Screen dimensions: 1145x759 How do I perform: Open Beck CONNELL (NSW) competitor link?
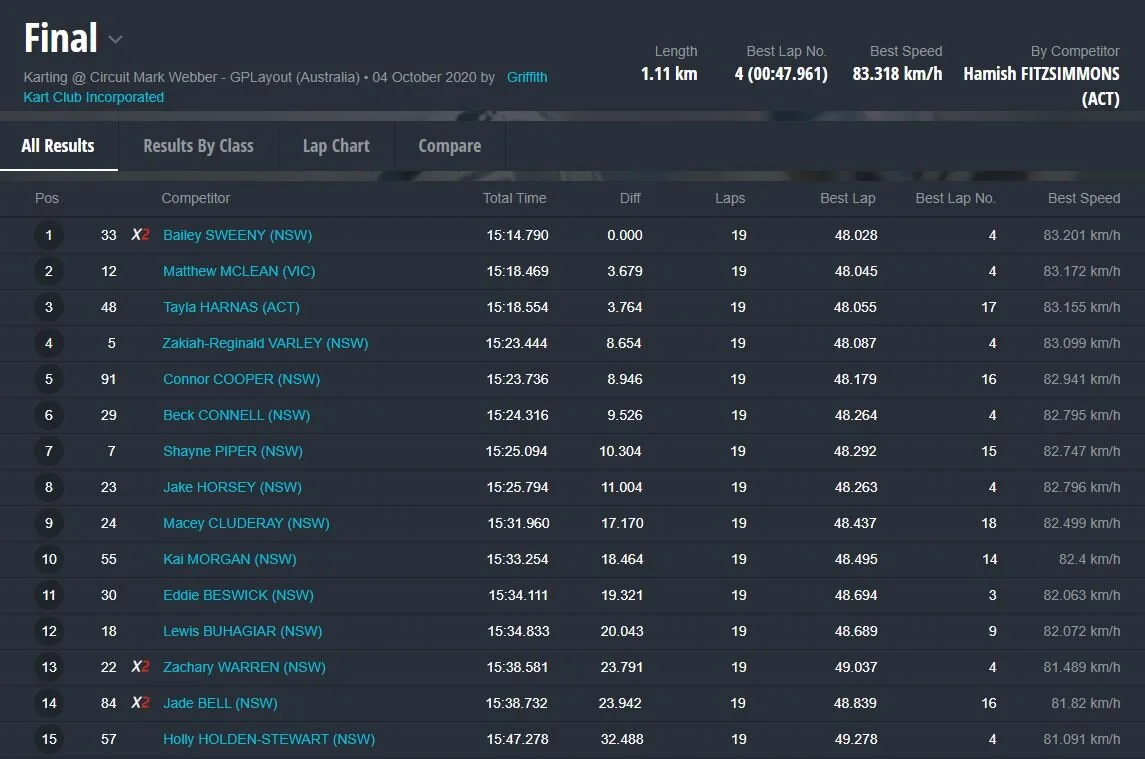click(x=237, y=415)
